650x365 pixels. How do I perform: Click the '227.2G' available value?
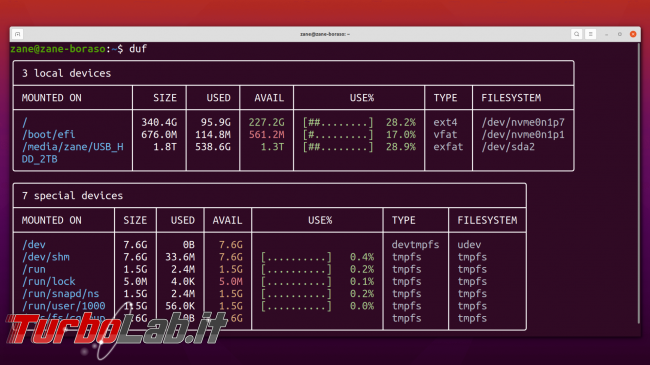267,122
